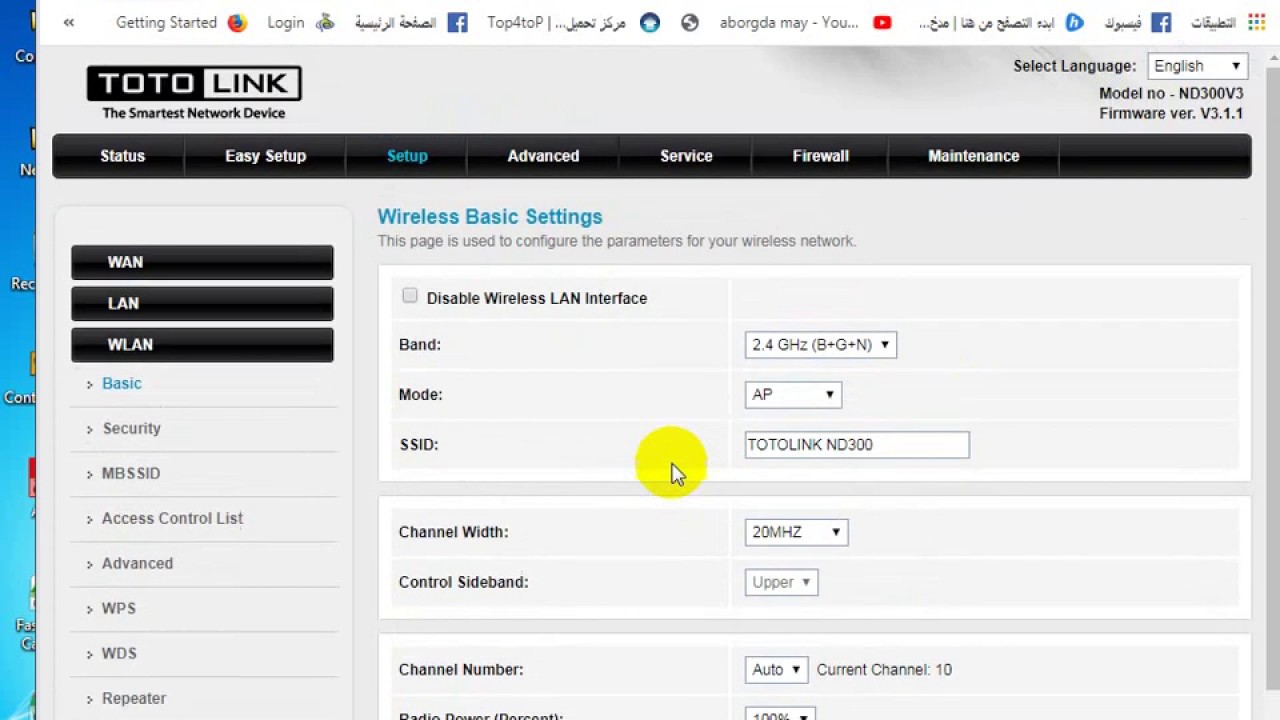The width and height of the screenshot is (1280, 720).
Task: Open WPS settings link
Action: [119, 609]
